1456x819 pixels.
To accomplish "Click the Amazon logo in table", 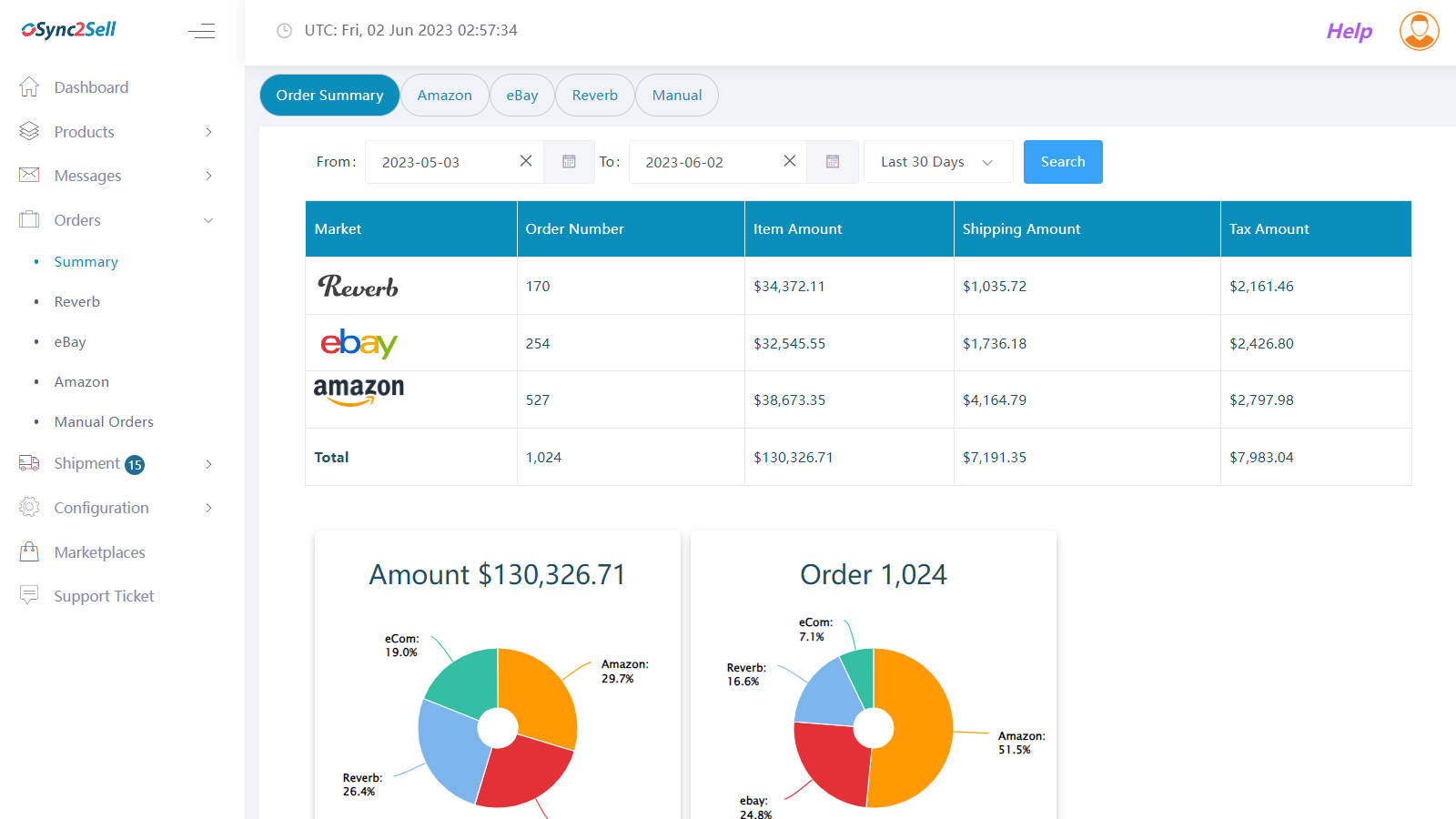I will pyautogui.click(x=359, y=392).
